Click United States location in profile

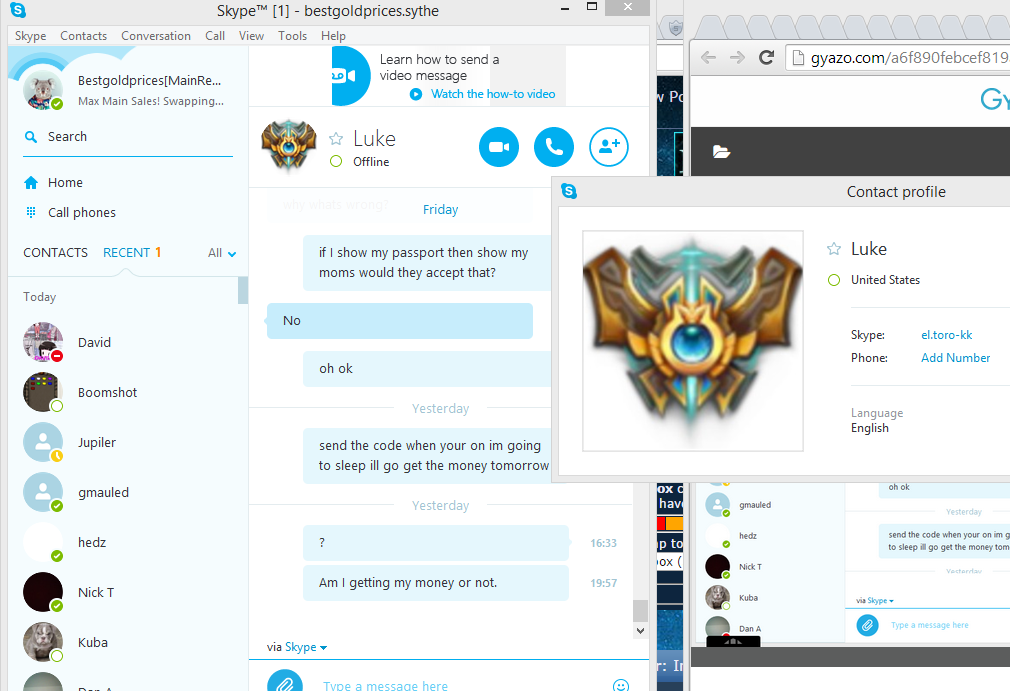pos(885,280)
